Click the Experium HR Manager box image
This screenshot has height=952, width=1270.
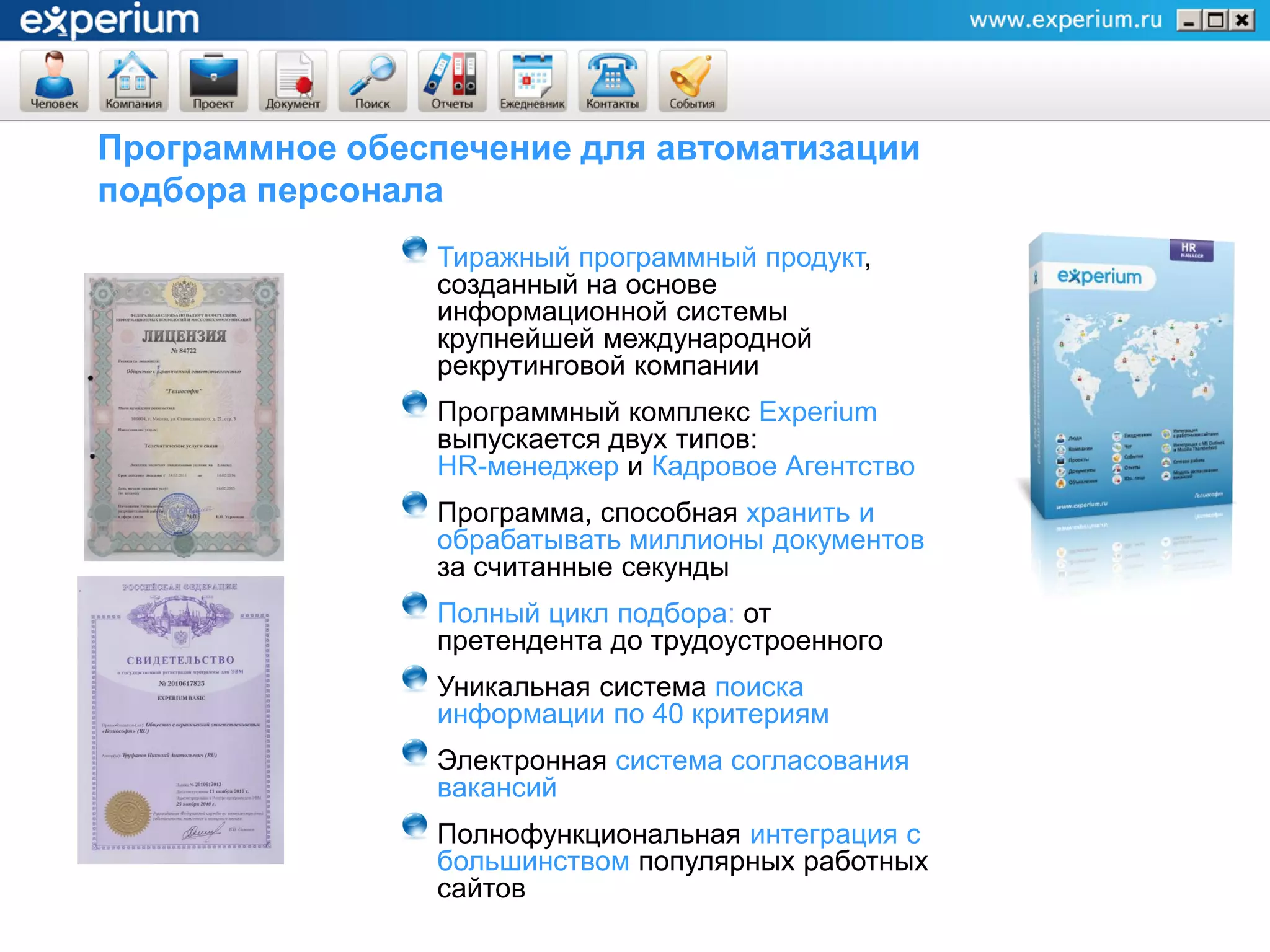(x=1130, y=378)
